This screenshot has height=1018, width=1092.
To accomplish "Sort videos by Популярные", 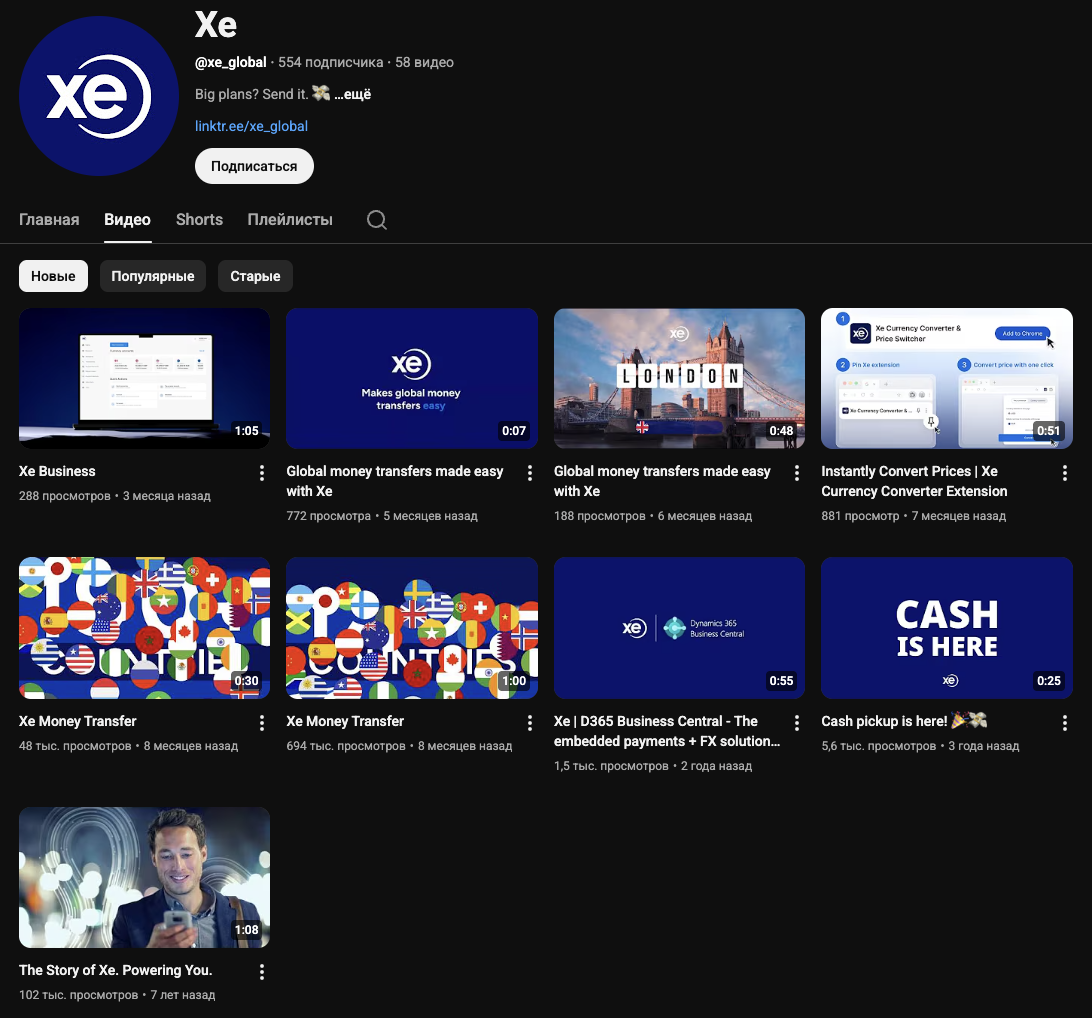I will pyautogui.click(x=153, y=276).
